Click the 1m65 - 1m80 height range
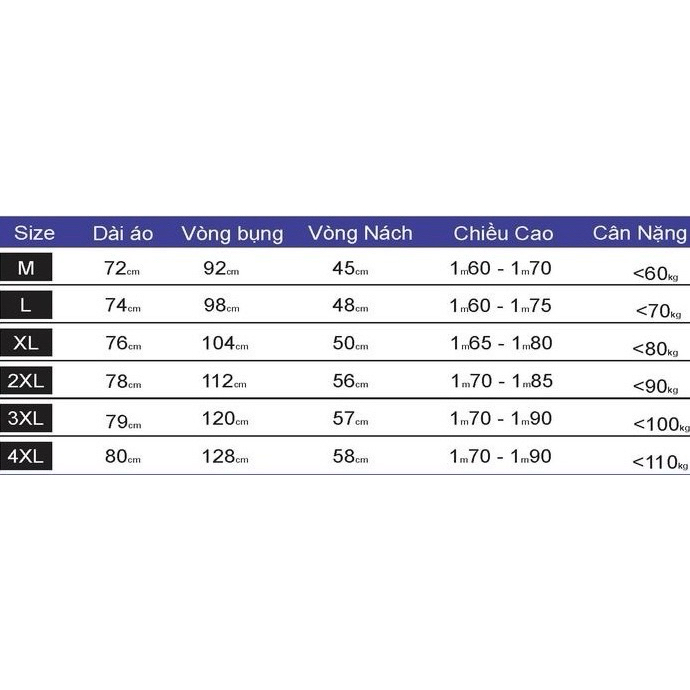Viewport: 690px width, 690px height. point(501,343)
